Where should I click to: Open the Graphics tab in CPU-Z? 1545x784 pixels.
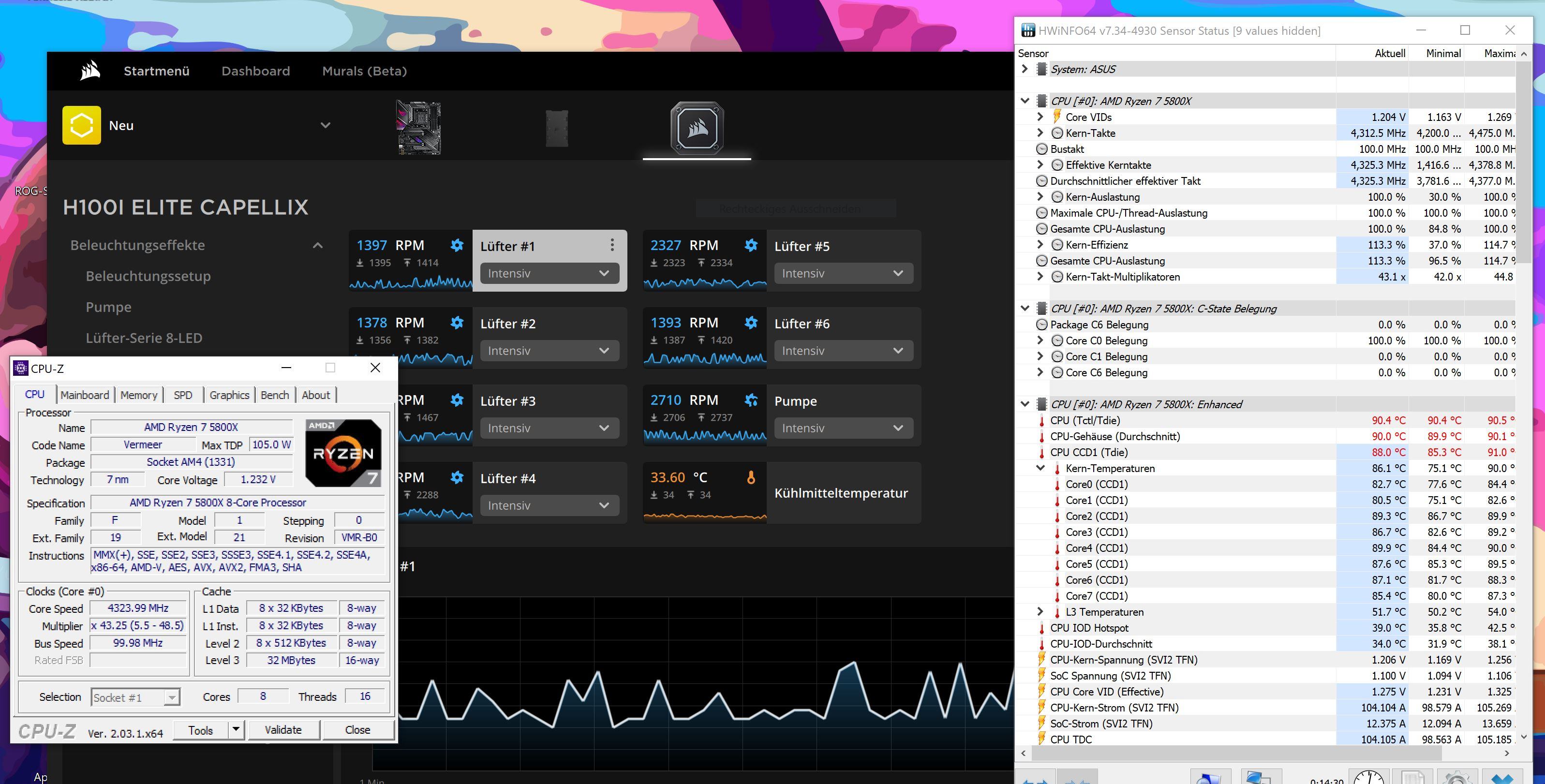229,395
